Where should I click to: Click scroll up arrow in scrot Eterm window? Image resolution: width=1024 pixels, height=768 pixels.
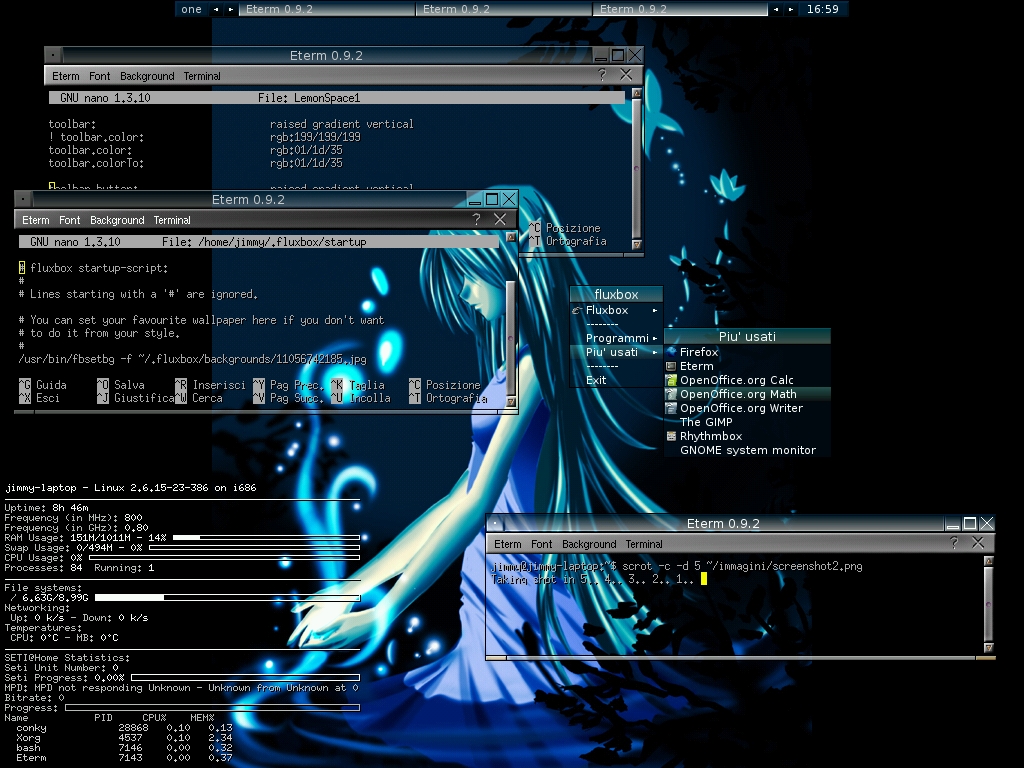(x=989, y=561)
